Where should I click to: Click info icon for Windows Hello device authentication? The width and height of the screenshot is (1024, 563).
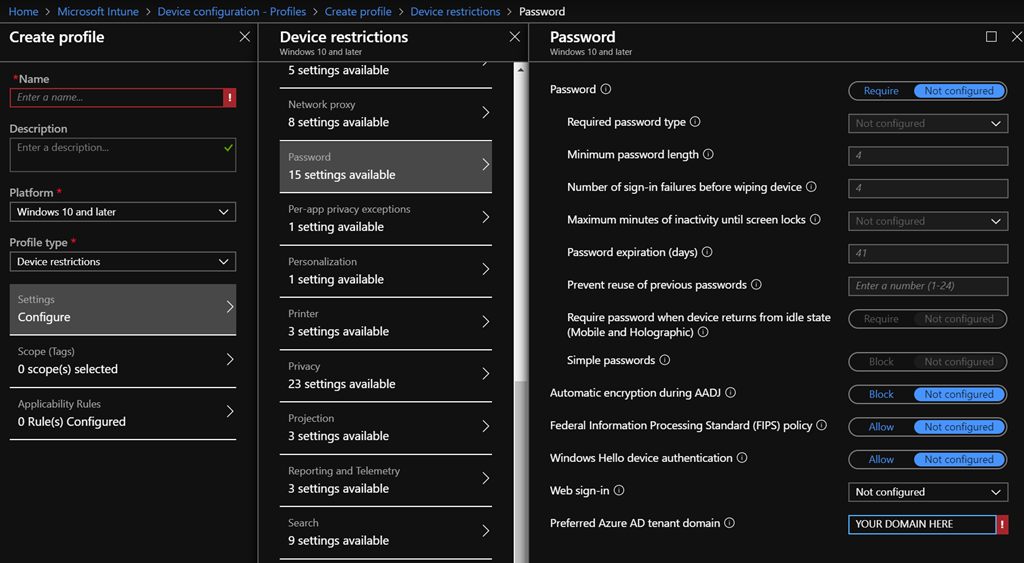[x=742, y=458]
